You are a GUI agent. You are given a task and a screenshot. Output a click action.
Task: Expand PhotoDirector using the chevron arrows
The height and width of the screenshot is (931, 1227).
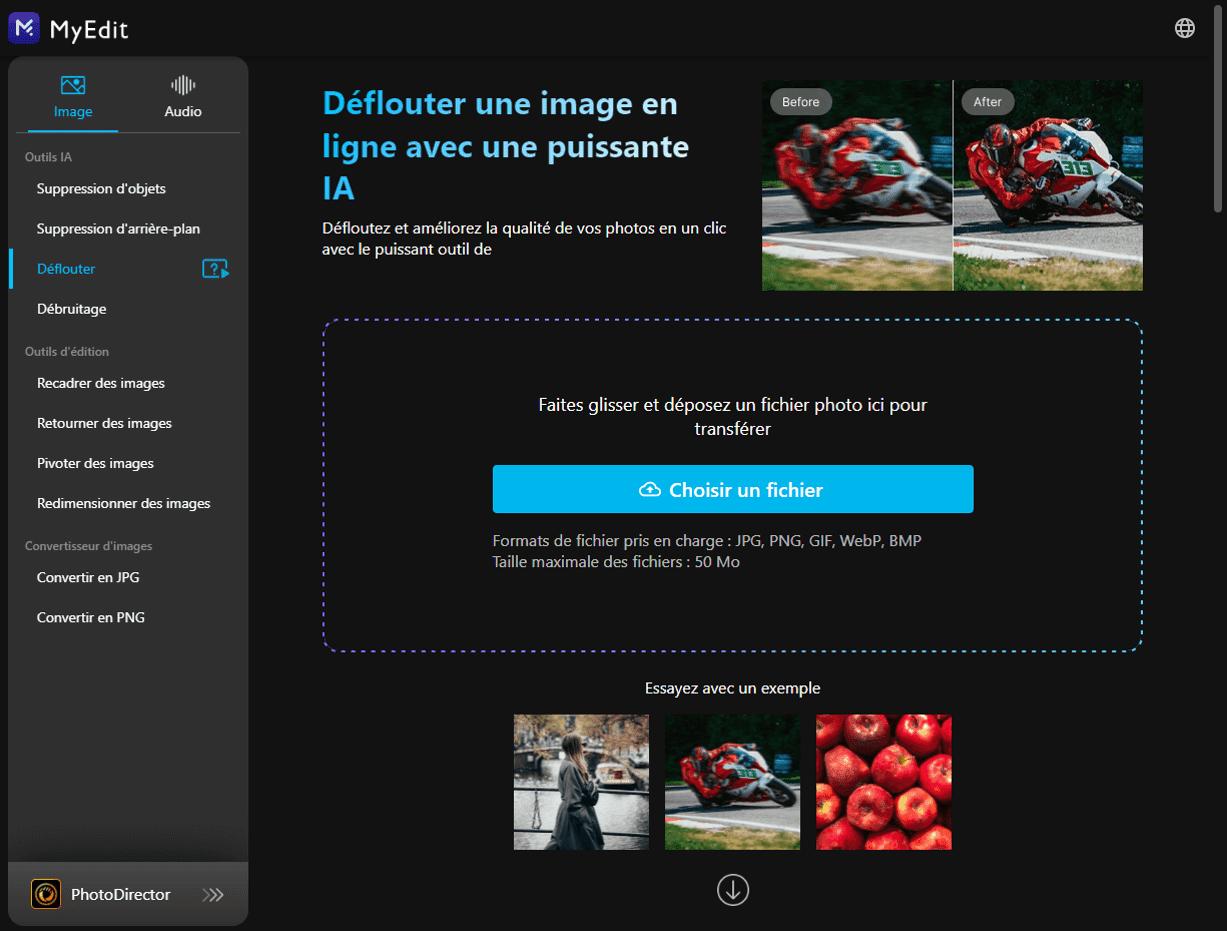pyautogui.click(x=213, y=895)
